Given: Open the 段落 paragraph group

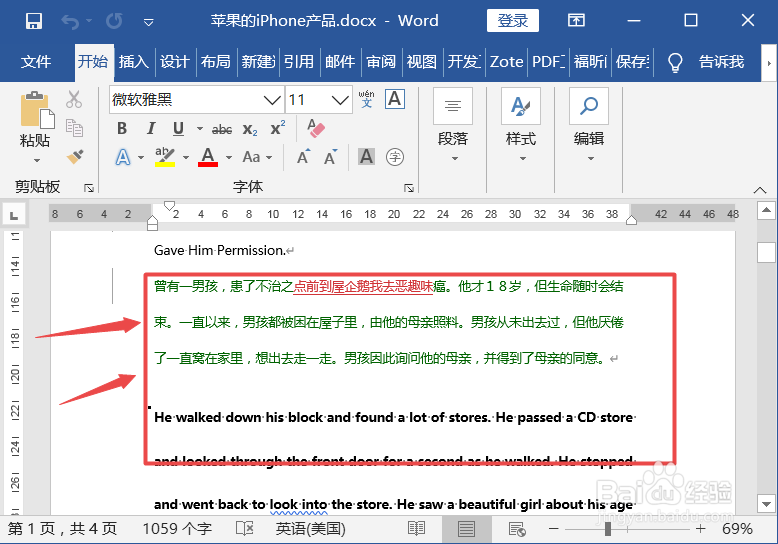Looking at the screenshot, I should click(453, 125).
